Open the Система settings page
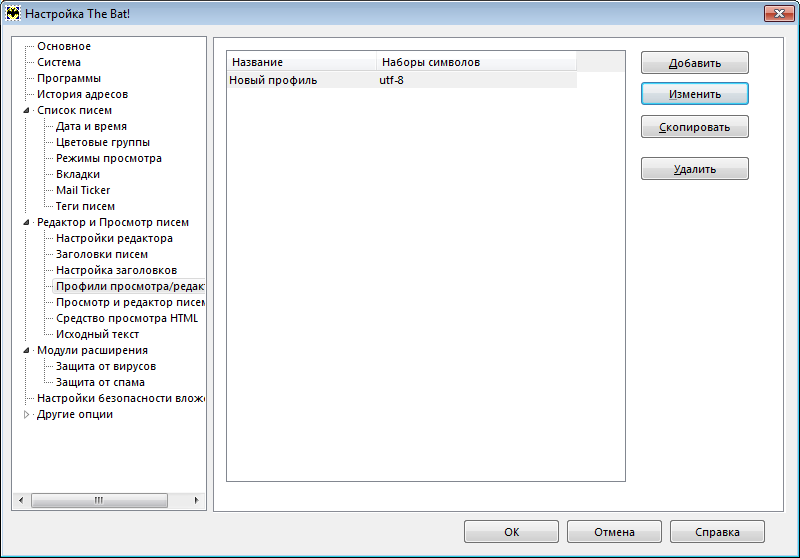The height and width of the screenshot is (558, 800). coord(59,62)
